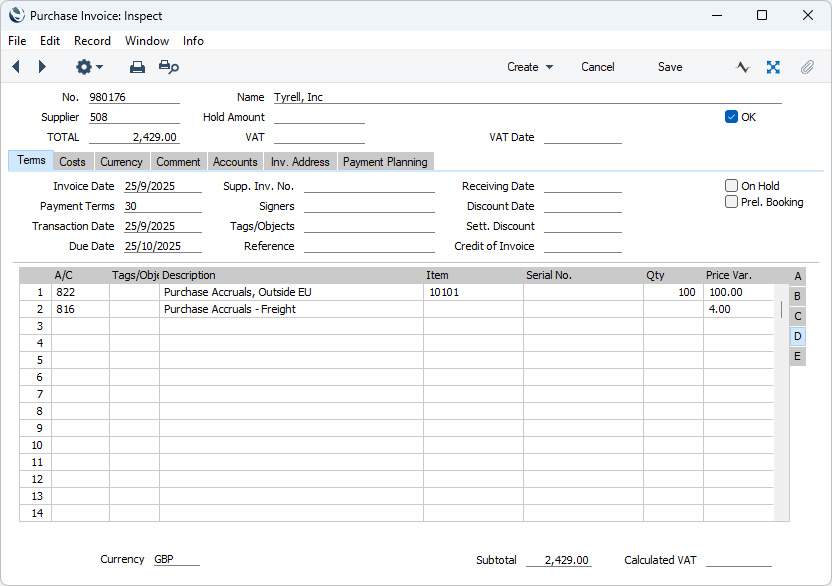Switch to the Costs tab
Image resolution: width=832 pixels, height=586 pixels.
point(72,162)
